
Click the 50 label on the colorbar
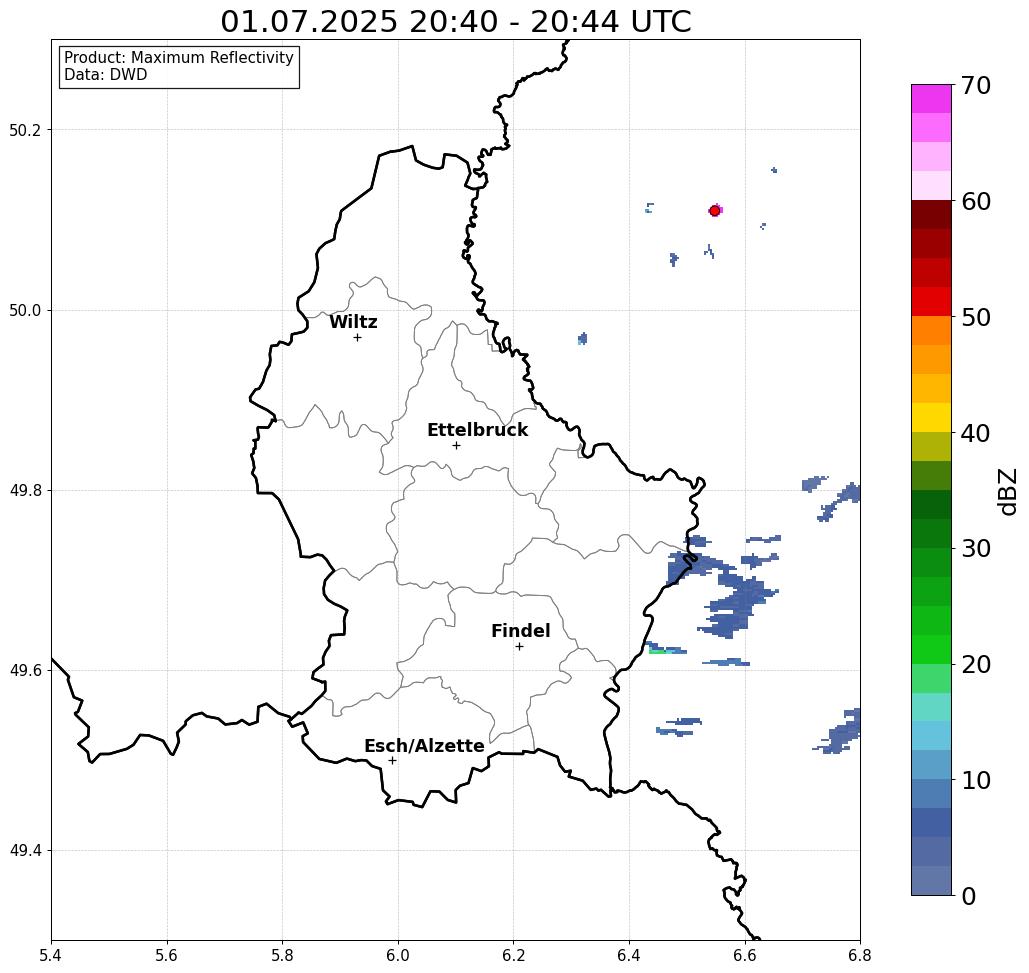[976, 317]
